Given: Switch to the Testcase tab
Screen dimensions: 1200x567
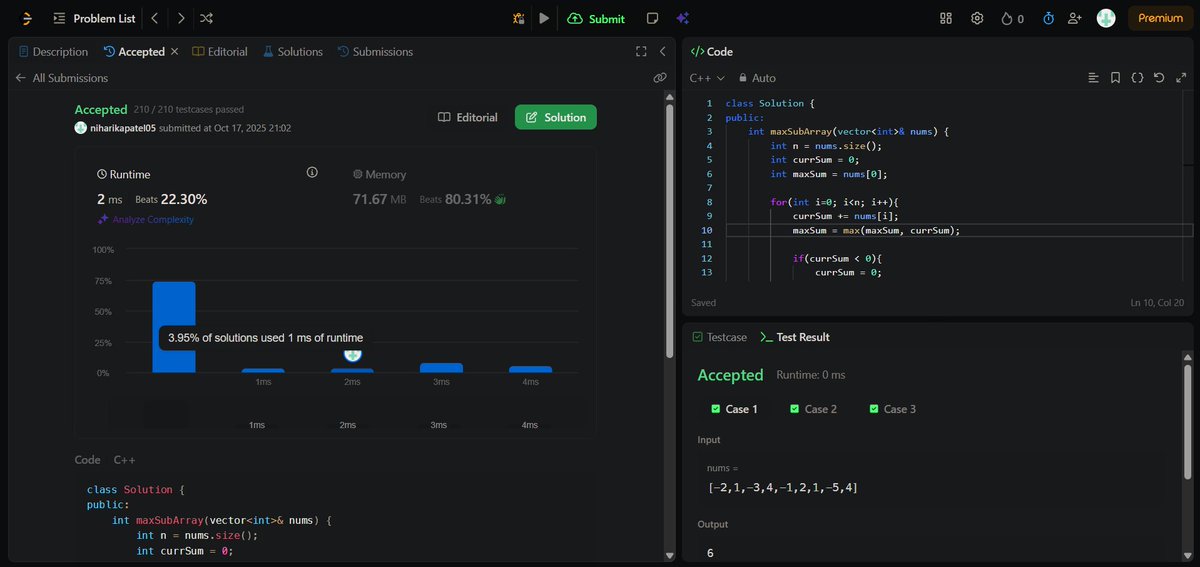Looking at the screenshot, I should click(x=720, y=337).
